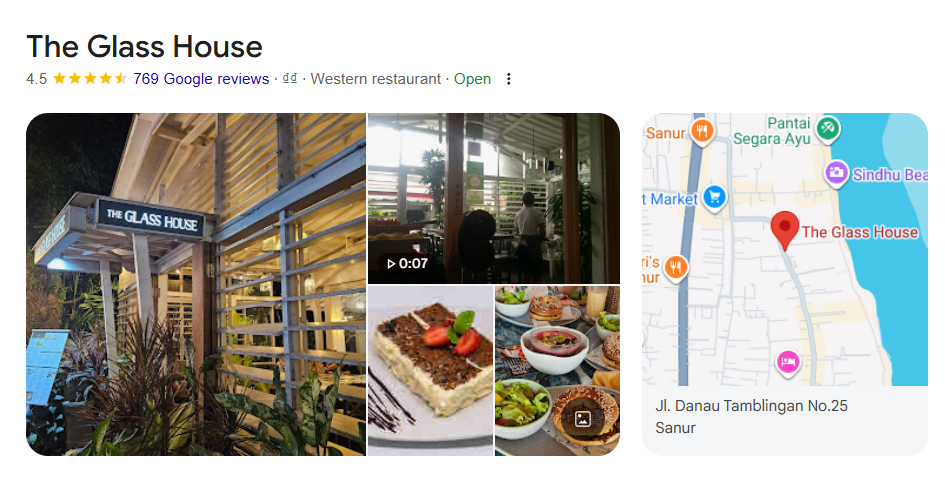Click the Glass House title heading
Viewport: 945px width, 479px height.
point(145,46)
